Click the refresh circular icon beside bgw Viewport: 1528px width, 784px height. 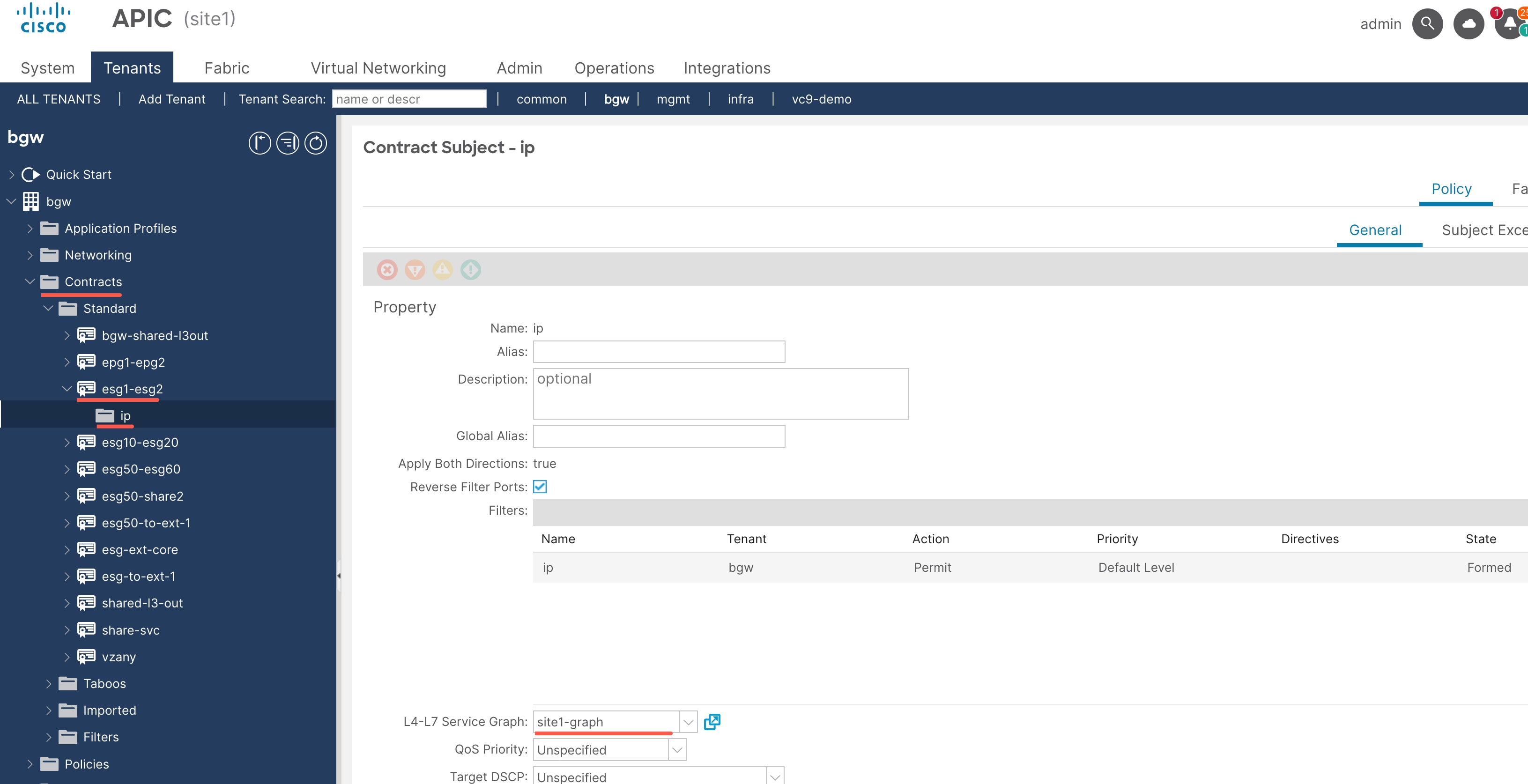click(316, 143)
